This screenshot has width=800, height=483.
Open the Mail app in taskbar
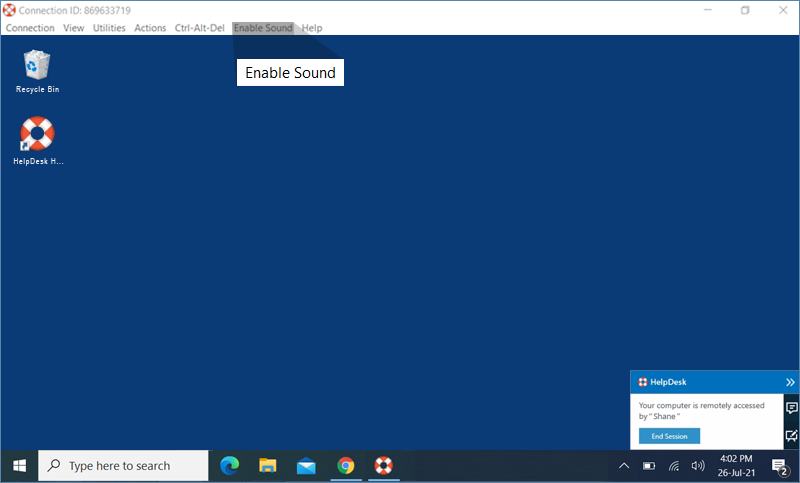pos(306,465)
